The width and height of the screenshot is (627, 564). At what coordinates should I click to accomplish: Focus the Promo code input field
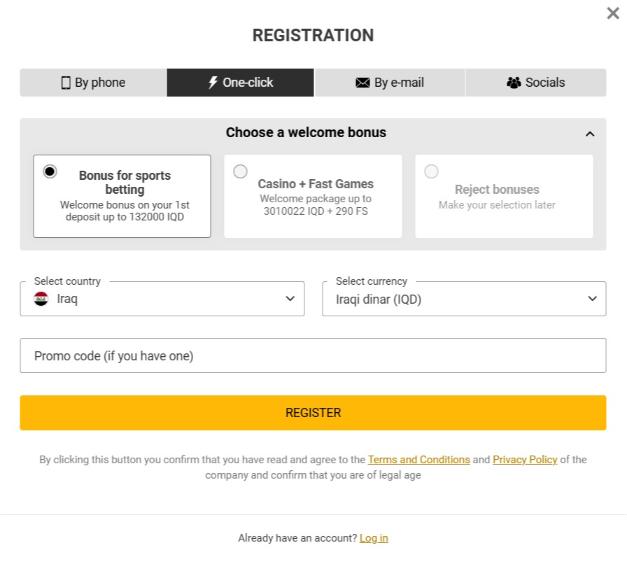(313, 356)
